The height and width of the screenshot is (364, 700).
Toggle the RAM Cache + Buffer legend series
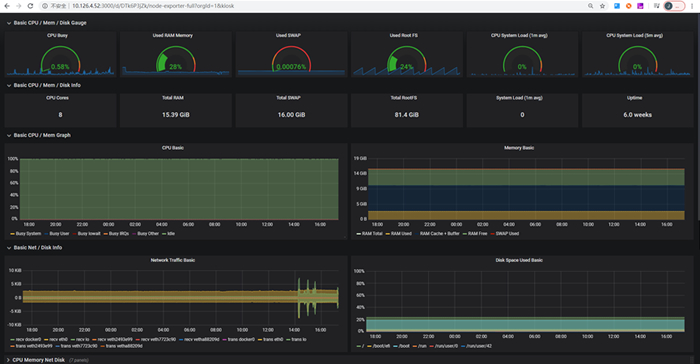tap(440, 234)
